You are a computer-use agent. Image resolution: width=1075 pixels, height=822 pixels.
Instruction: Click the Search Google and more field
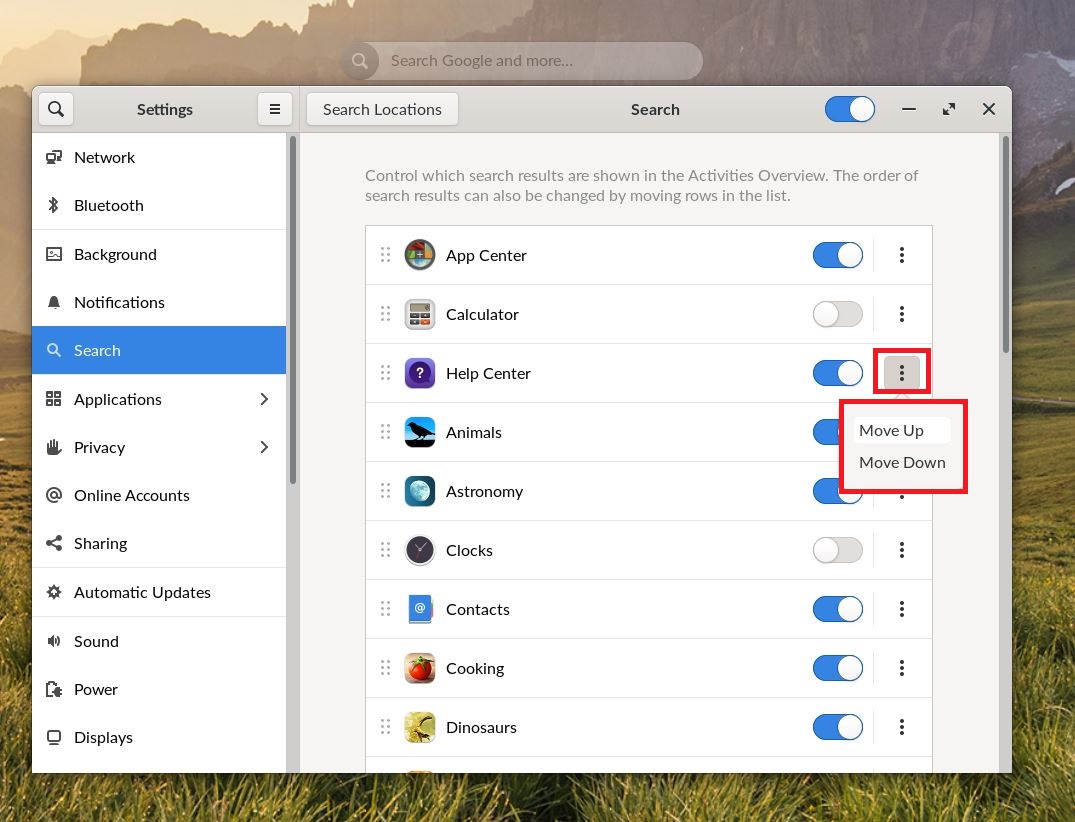coord(522,60)
